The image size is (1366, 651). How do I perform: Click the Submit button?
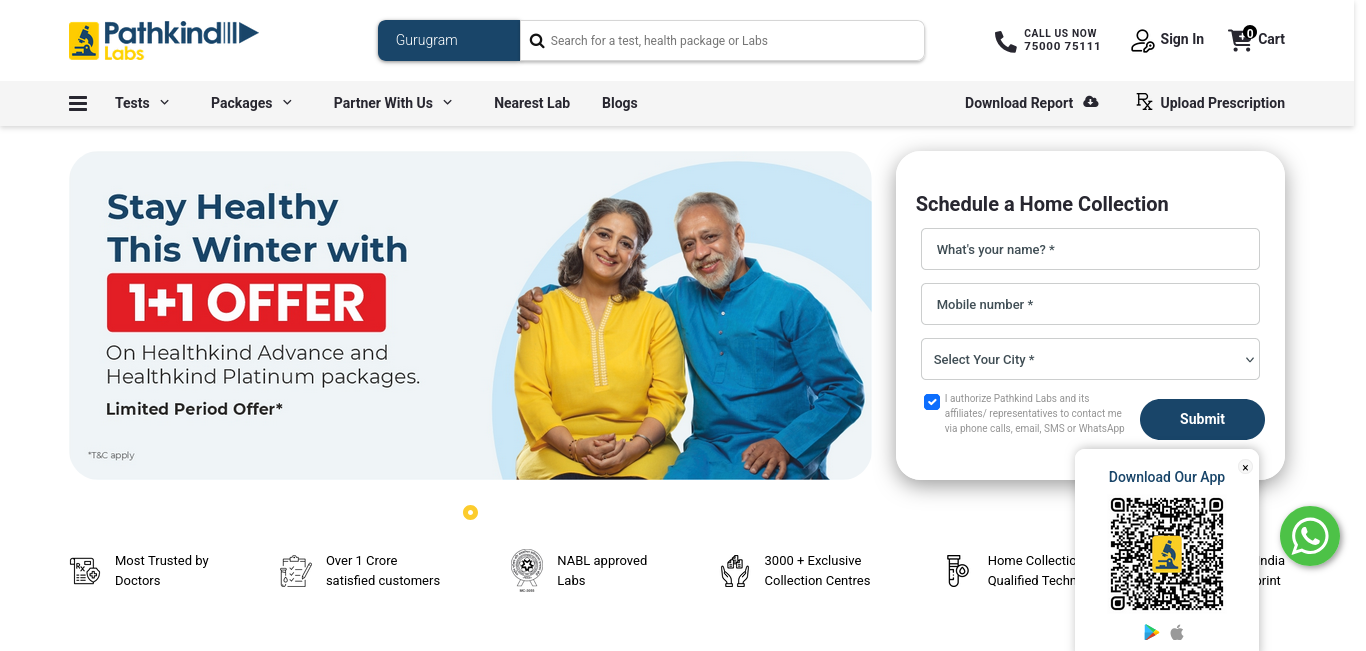pyautogui.click(x=1202, y=419)
